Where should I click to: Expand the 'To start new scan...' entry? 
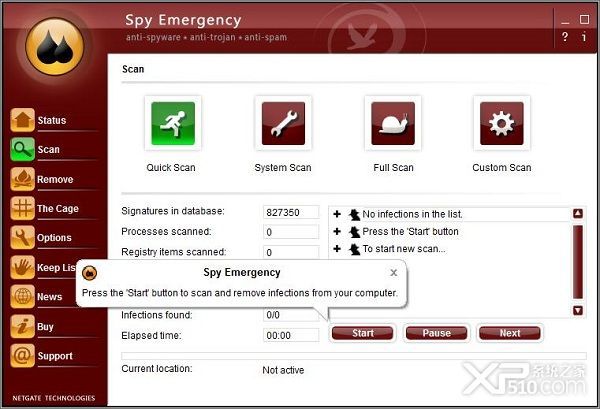tap(337, 249)
